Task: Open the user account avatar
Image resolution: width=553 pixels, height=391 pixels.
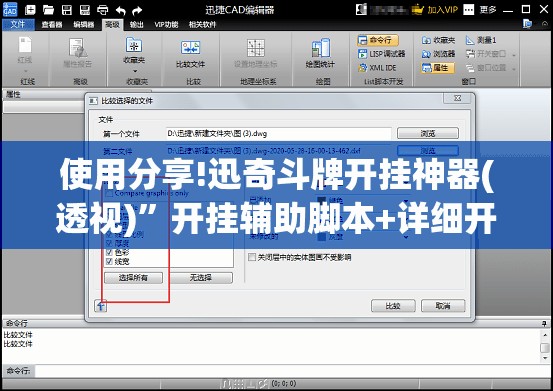Action: point(361,9)
